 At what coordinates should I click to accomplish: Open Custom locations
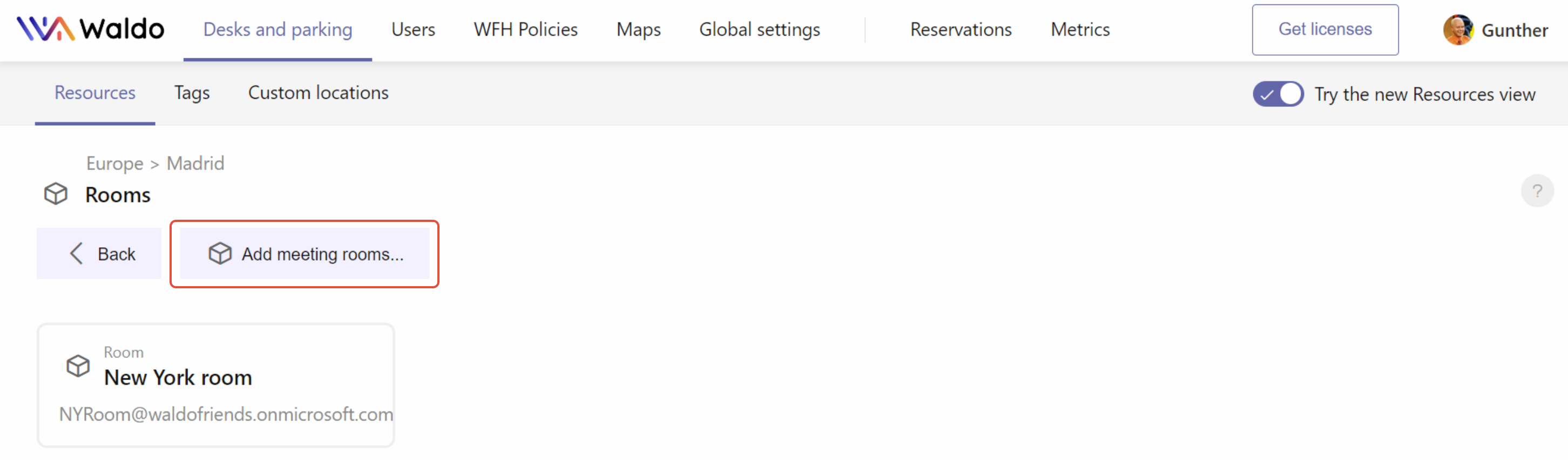pos(317,93)
